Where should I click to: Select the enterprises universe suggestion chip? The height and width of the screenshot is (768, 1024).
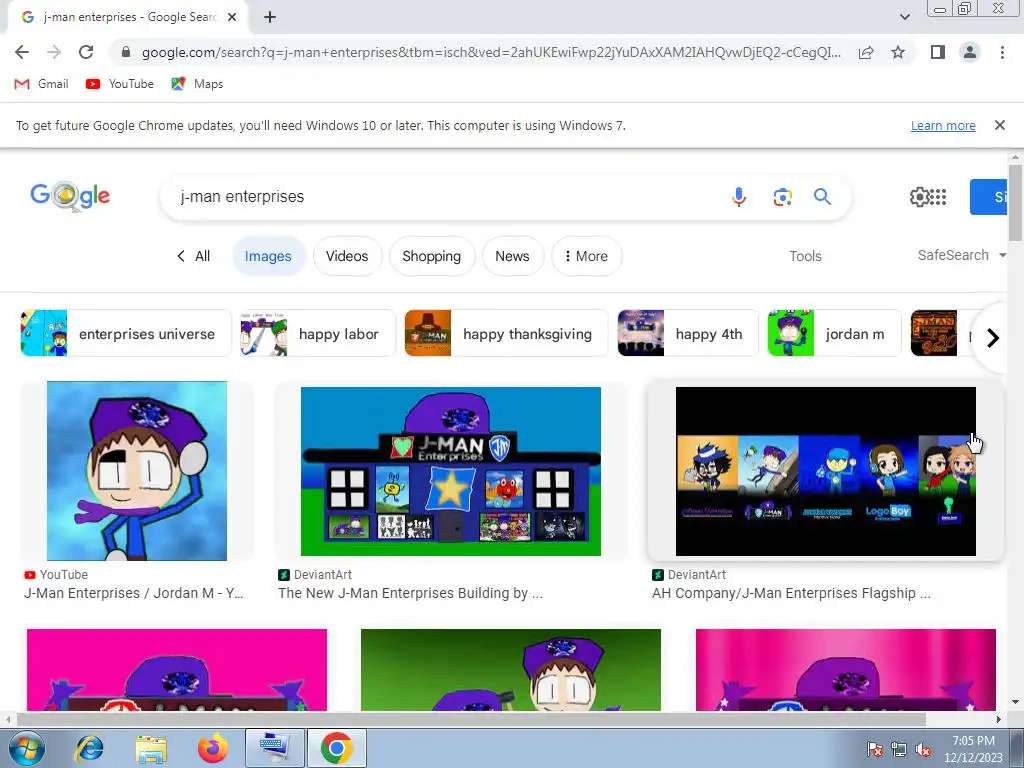pos(126,333)
